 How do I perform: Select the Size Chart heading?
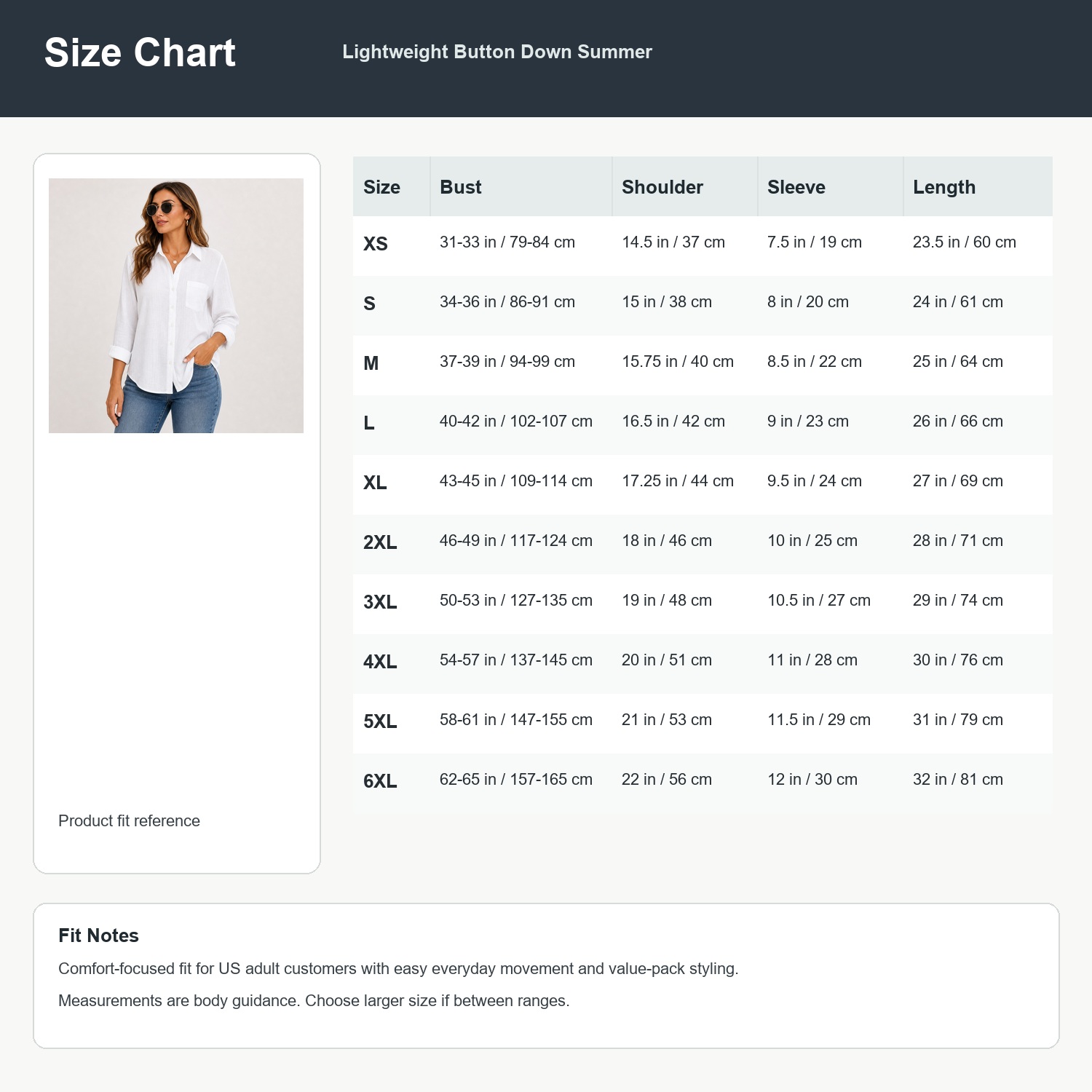tap(140, 53)
